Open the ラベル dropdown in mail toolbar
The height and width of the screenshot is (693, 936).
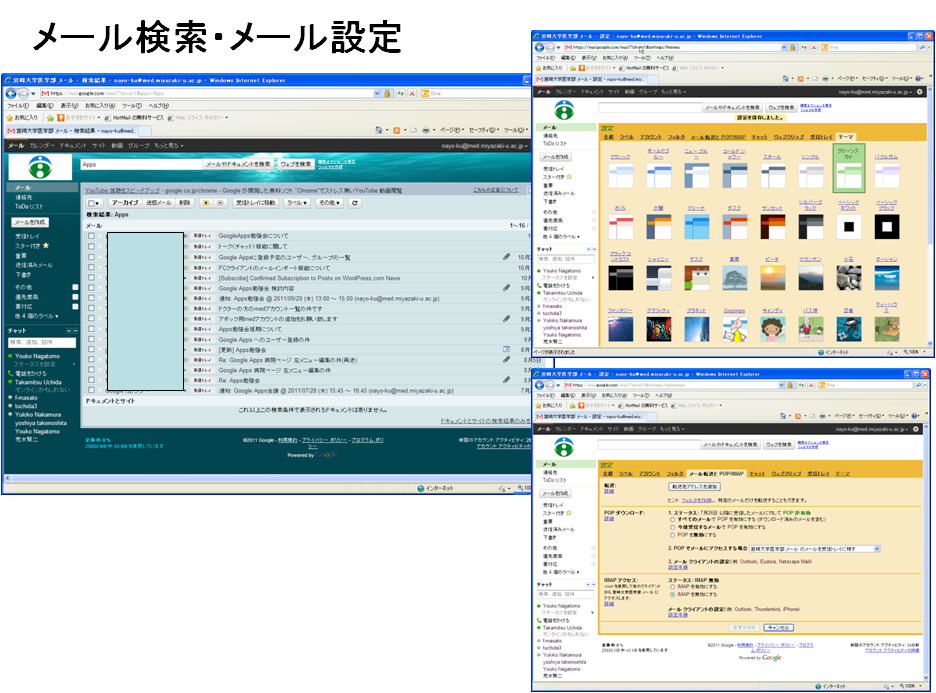297,202
